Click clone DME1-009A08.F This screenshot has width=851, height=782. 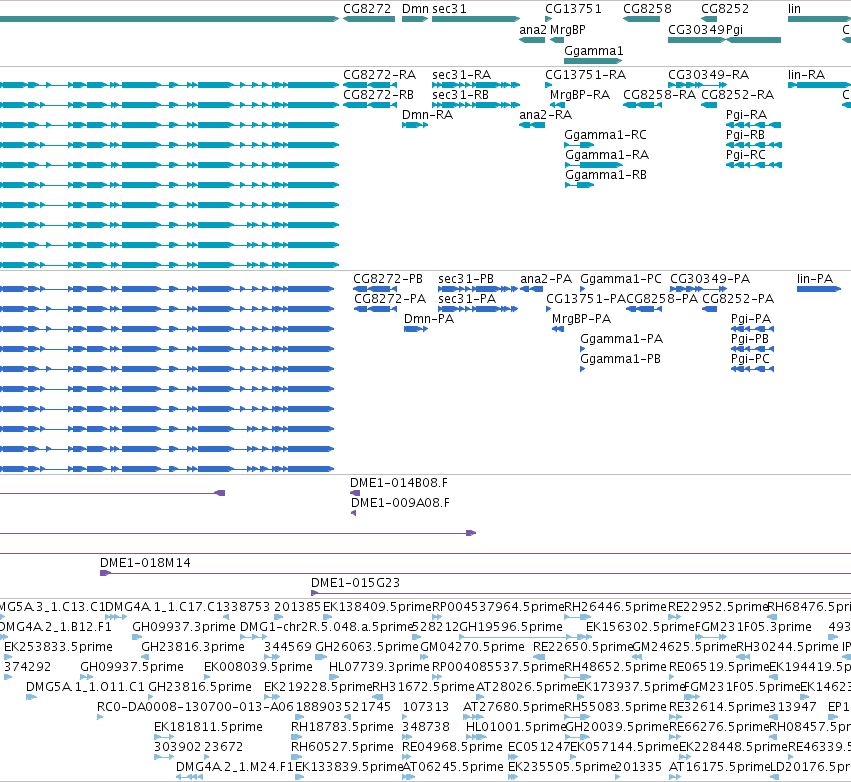[x=401, y=503]
